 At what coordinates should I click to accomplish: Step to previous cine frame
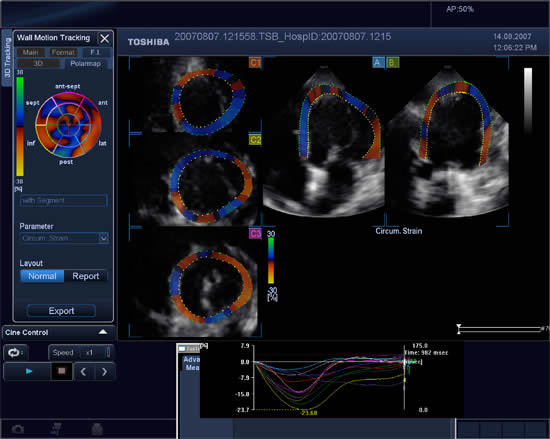coord(84,372)
